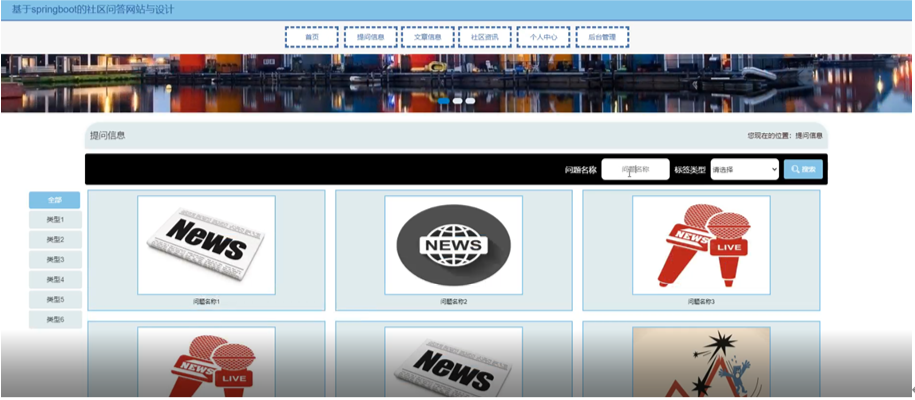Open the second-row red microphones thumbnail
The width and height of the screenshot is (915, 400).
coord(207,362)
